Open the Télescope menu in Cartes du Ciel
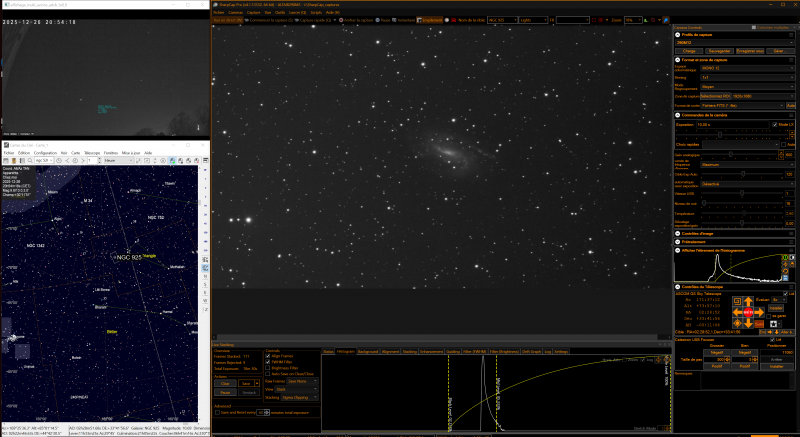800x437 pixels. pos(92,153)
